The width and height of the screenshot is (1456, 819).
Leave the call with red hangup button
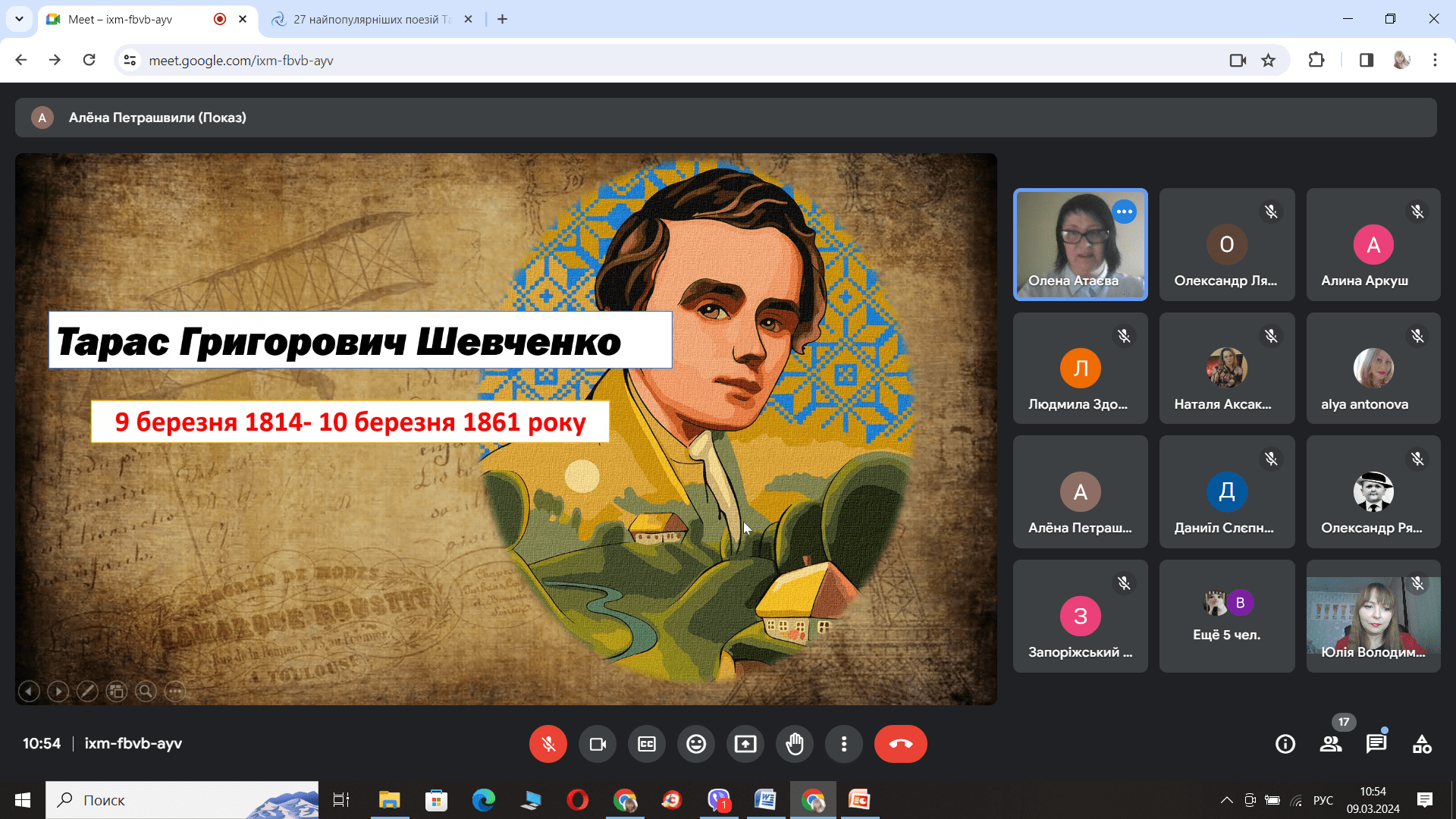(x=901, y=744)
